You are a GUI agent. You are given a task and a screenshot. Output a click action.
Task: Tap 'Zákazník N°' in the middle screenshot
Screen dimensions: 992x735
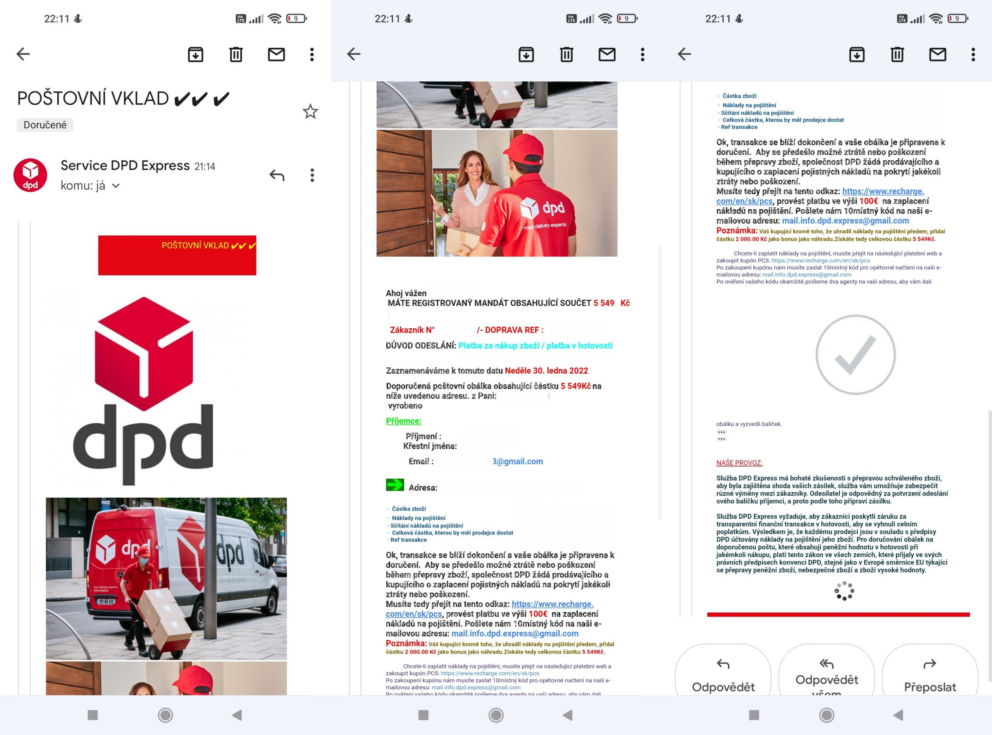click(412, 330)
